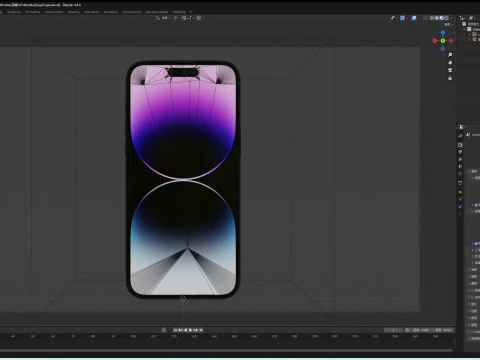Switch to solid viewport shading
This screenshot has height=360, width=480.
(x=437, y=18)
